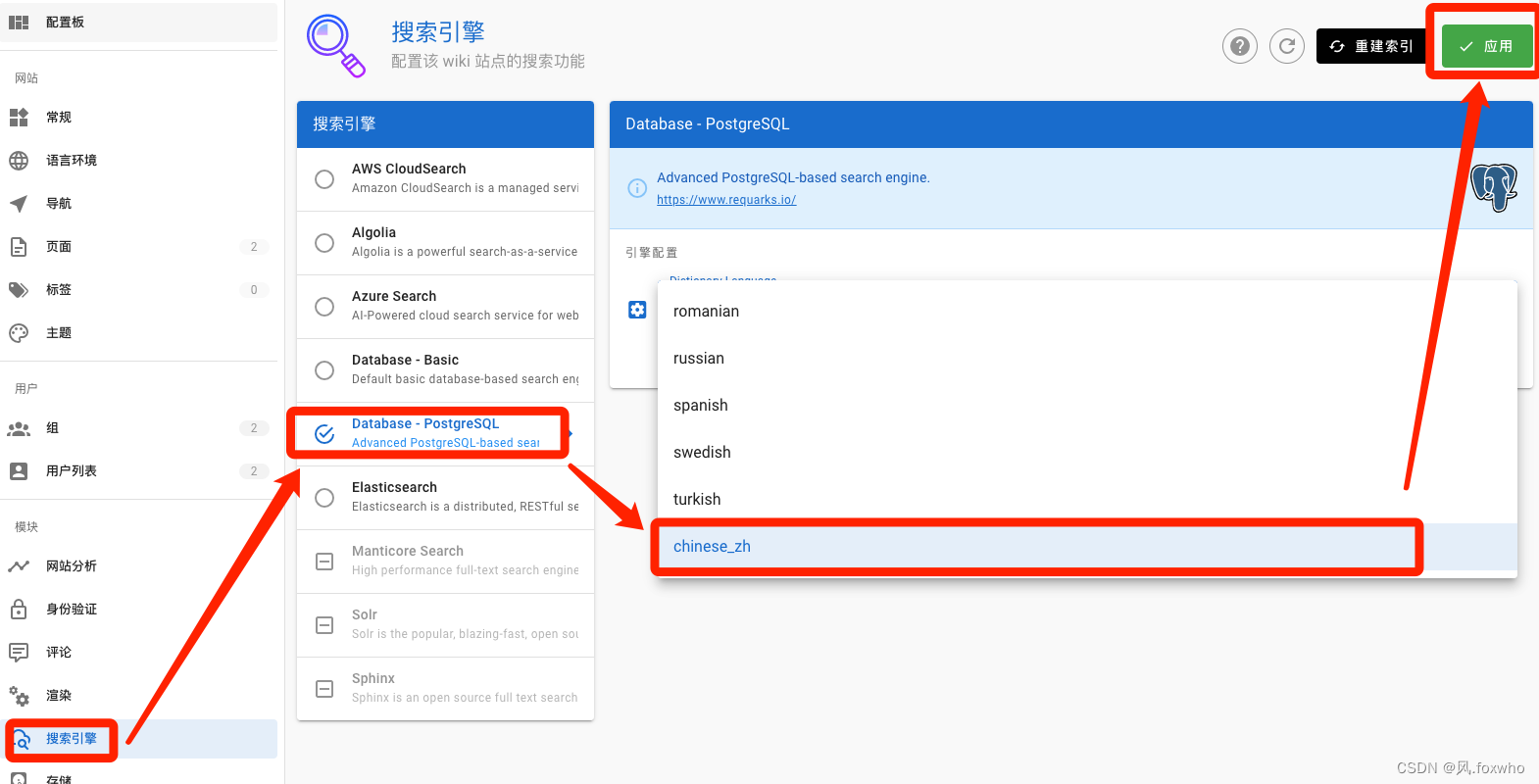Click the 主题 palette icon
The image size is (1539, 784).
tap(19, 332)
